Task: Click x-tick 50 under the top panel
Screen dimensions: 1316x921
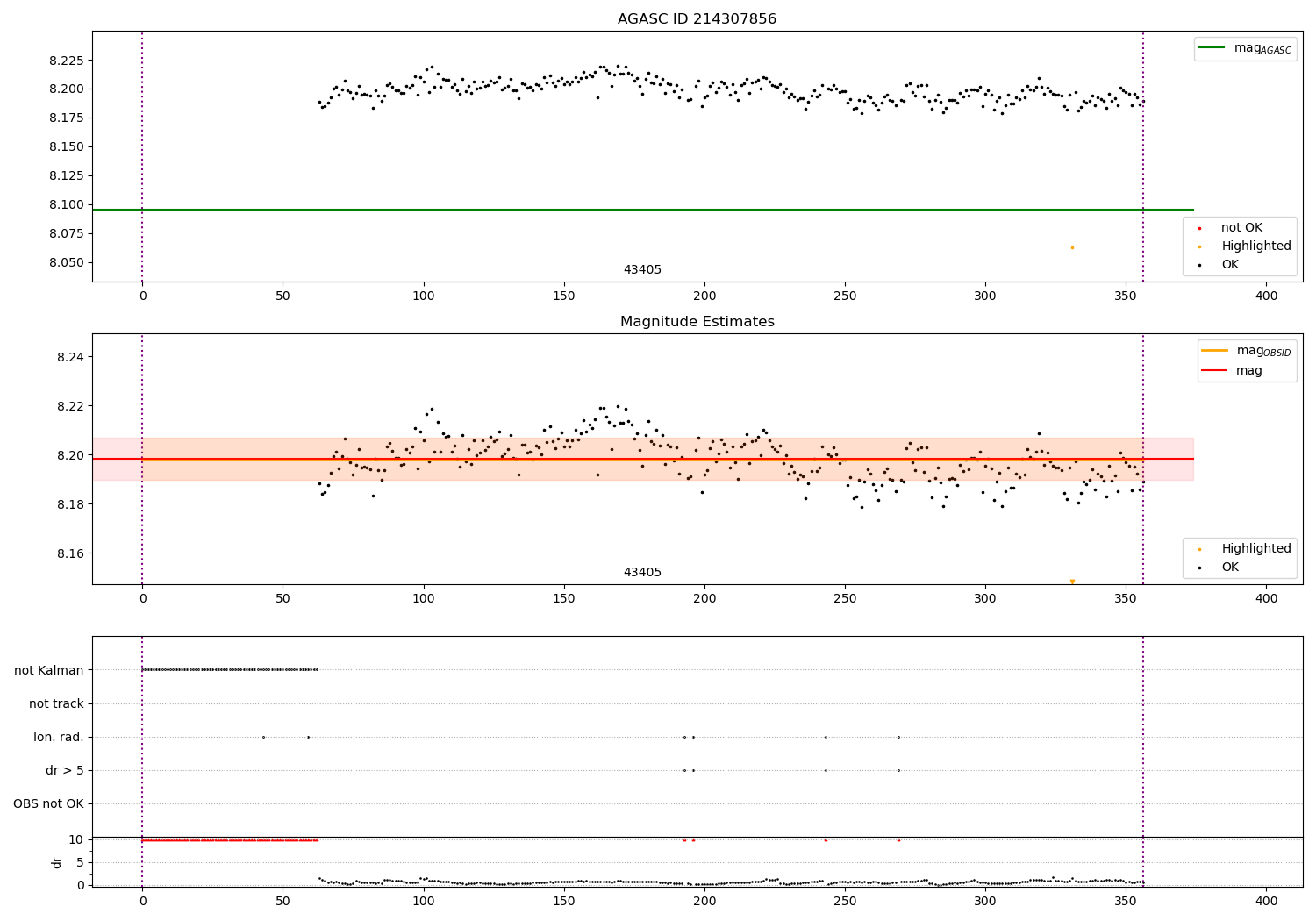Action: [283, 296]
